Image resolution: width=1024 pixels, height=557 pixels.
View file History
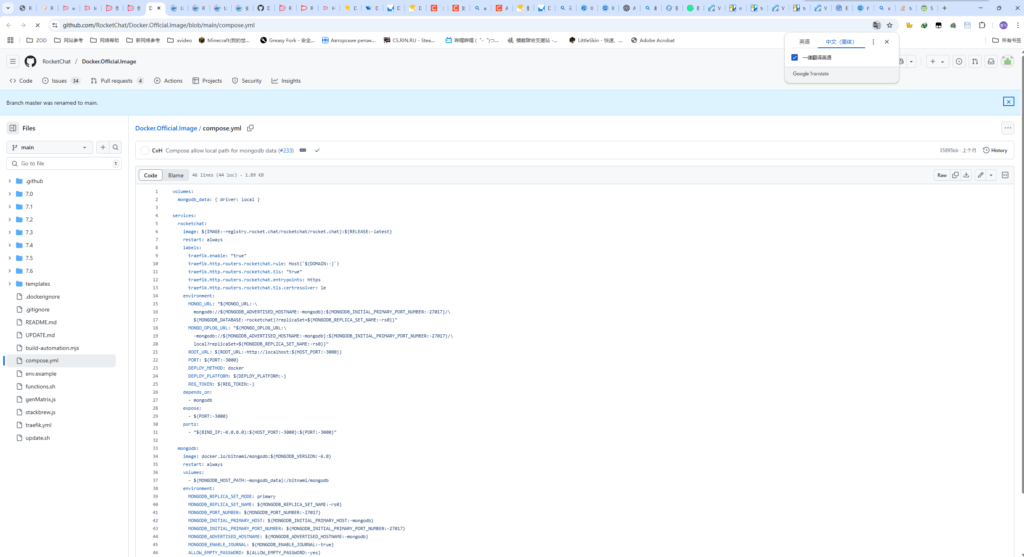point(995,150)
